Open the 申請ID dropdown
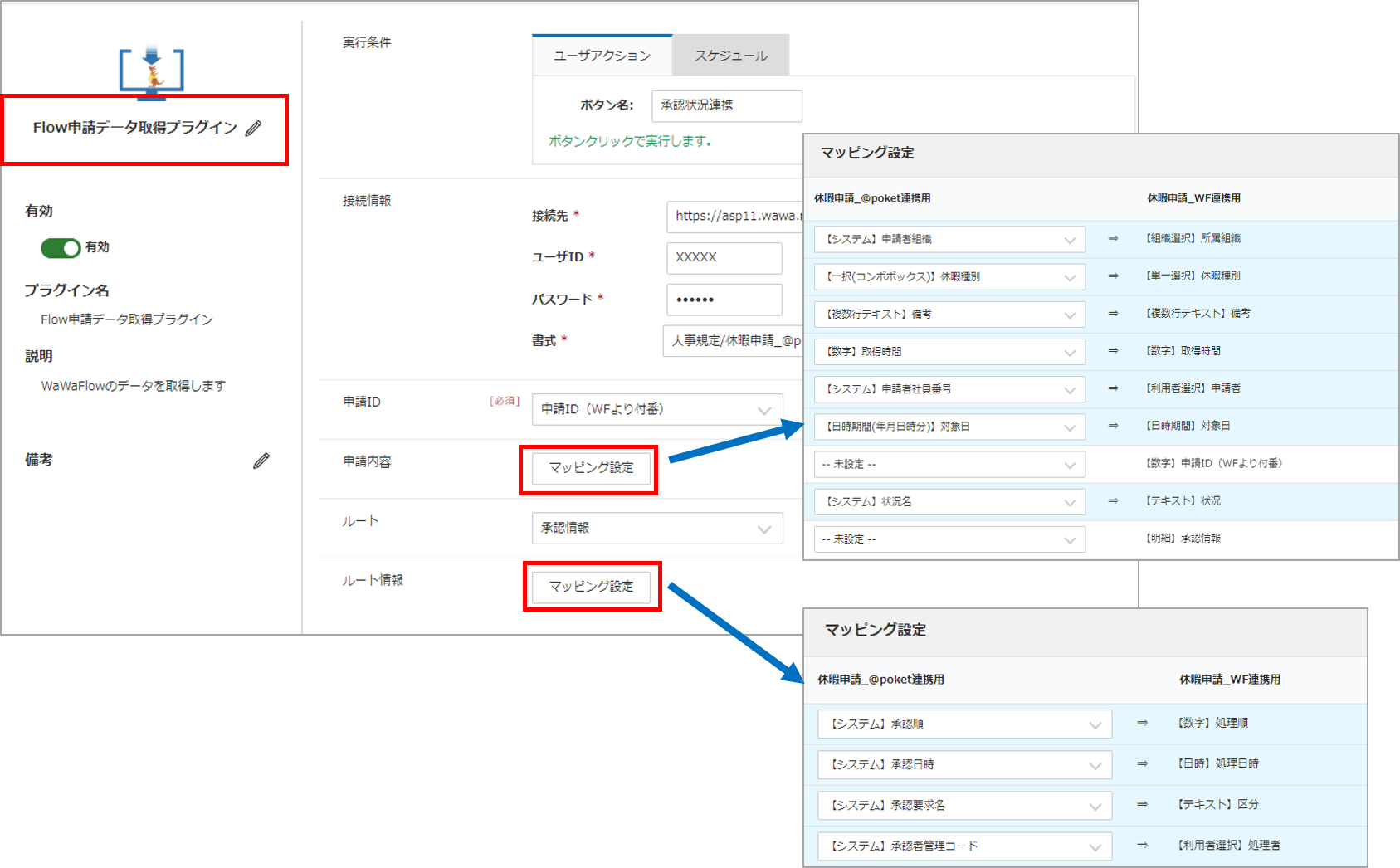1400x868 pixels. tap(657, 409)
